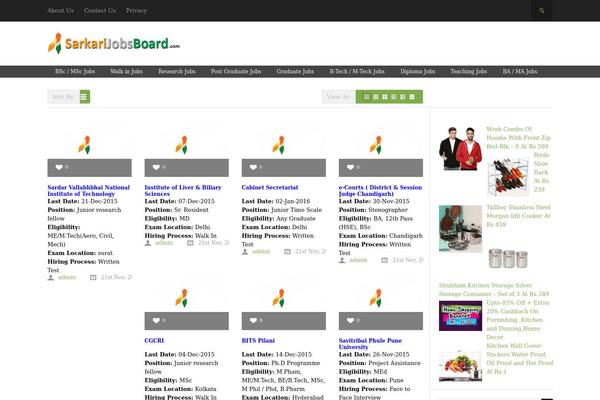The width and height of the screenshot is (600, 400).
Task: Go to Teaching Jobs category
Action: [469, 72]
